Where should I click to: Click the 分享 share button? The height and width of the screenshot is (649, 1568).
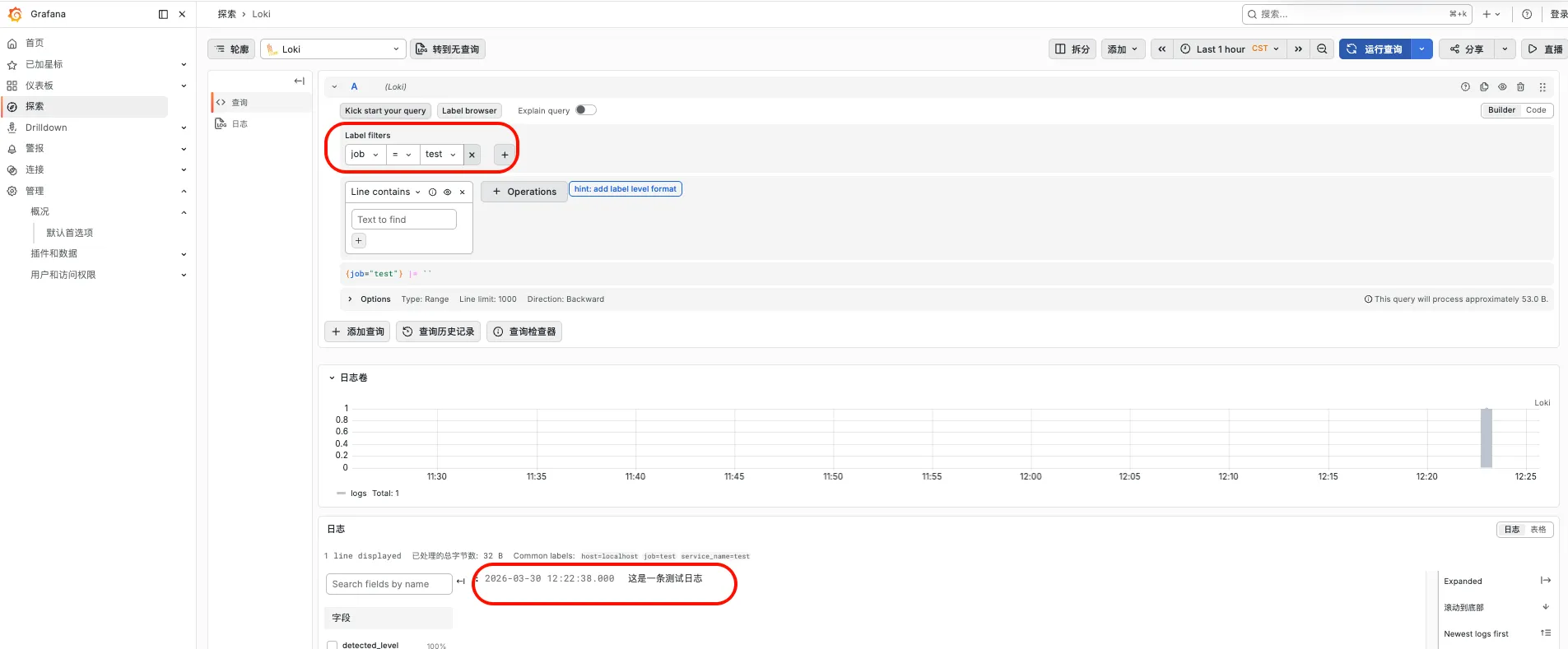(x=1467, y=49)
